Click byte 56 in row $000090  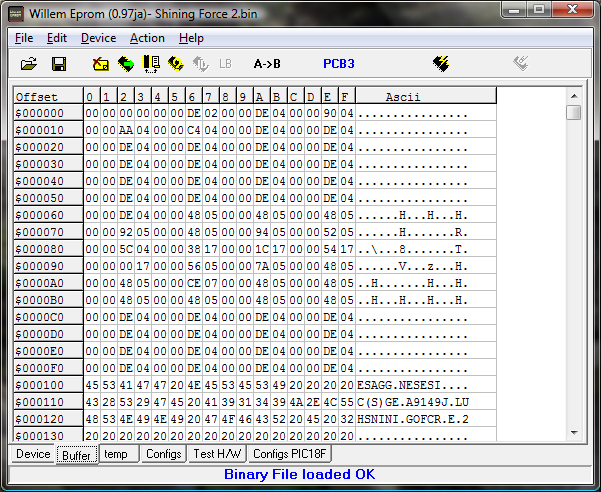point(194,266)
